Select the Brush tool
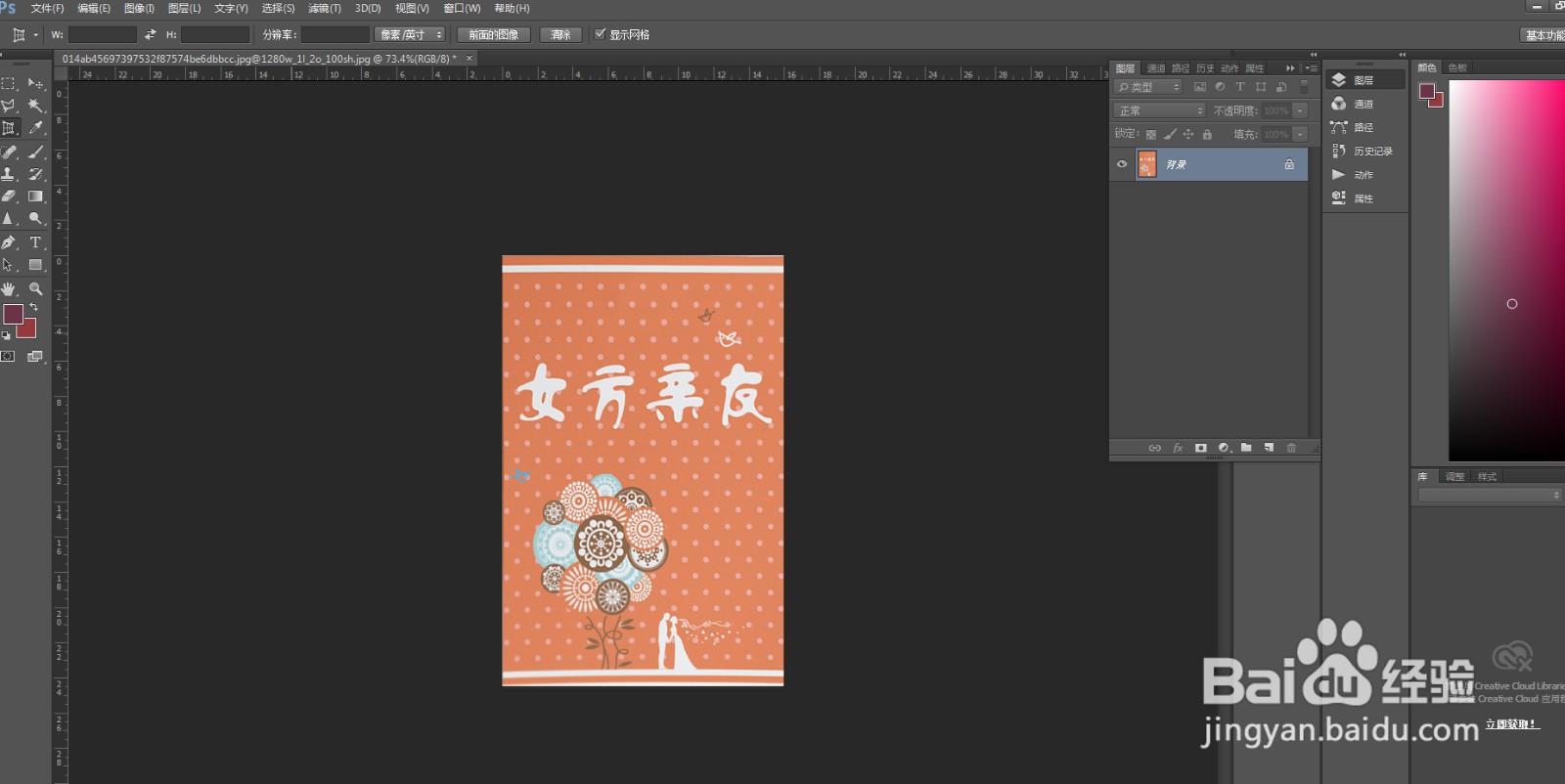 [35, 152]
